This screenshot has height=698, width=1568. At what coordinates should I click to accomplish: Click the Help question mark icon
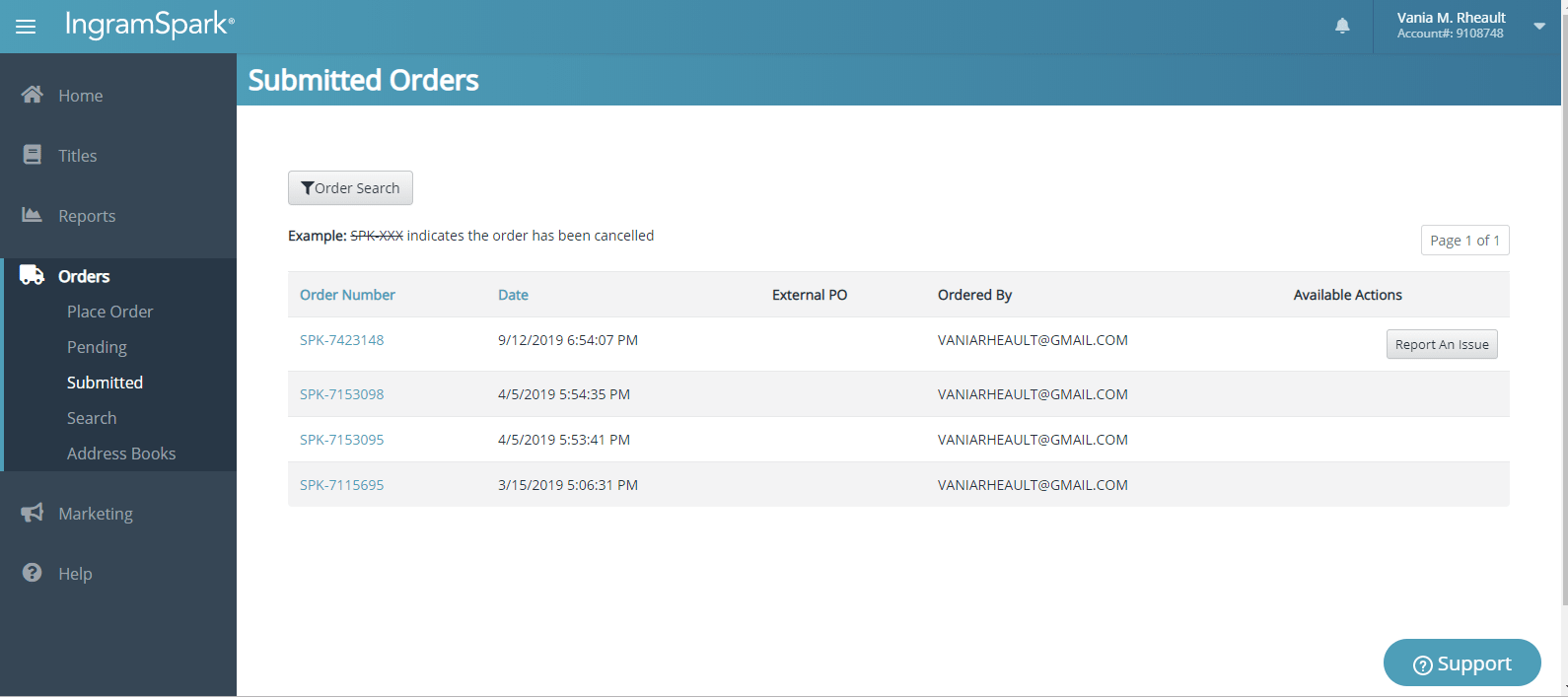coord(33,573)
